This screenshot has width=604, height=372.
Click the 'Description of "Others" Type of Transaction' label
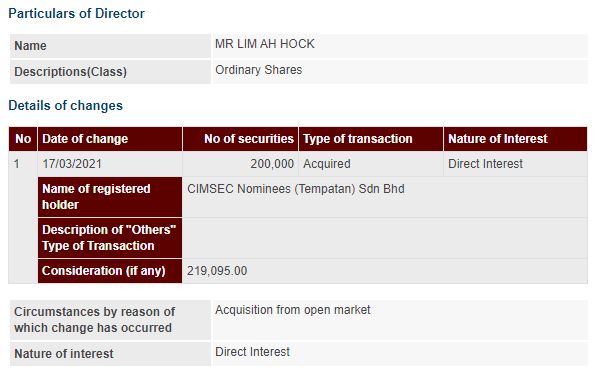[110, 238]
